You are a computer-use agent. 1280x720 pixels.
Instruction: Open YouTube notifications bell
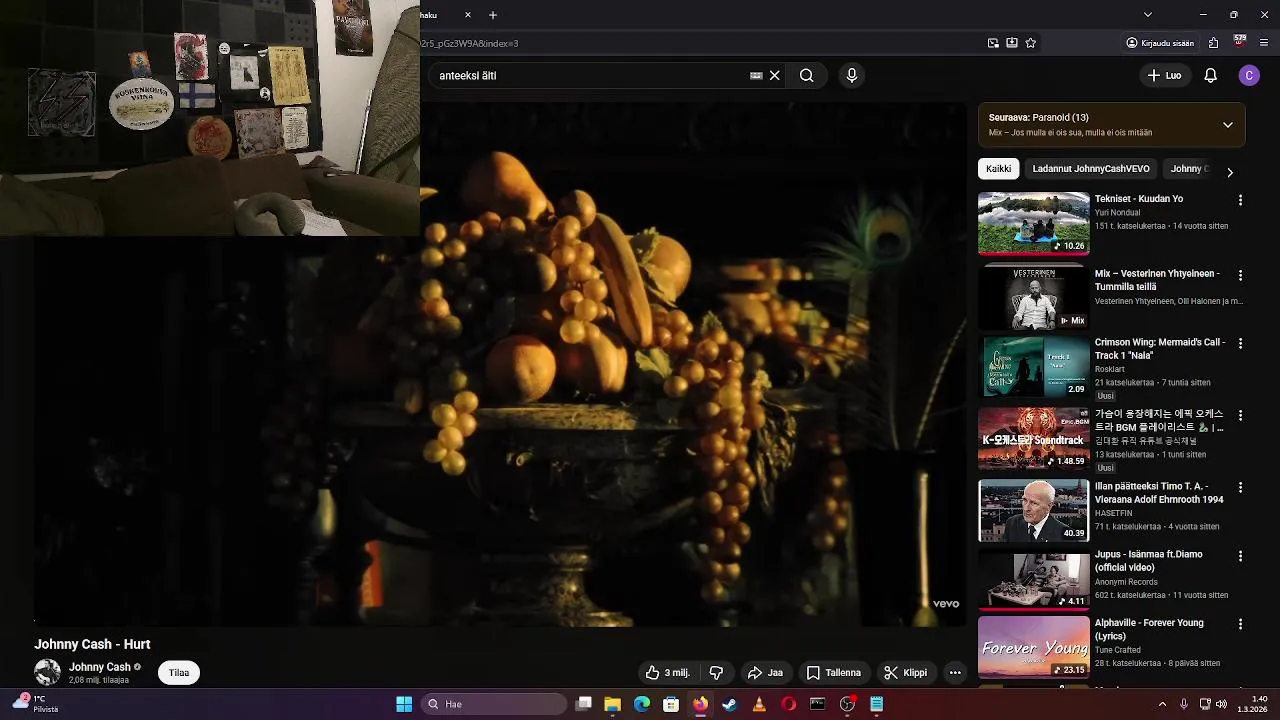click(x=1210, y=75)
